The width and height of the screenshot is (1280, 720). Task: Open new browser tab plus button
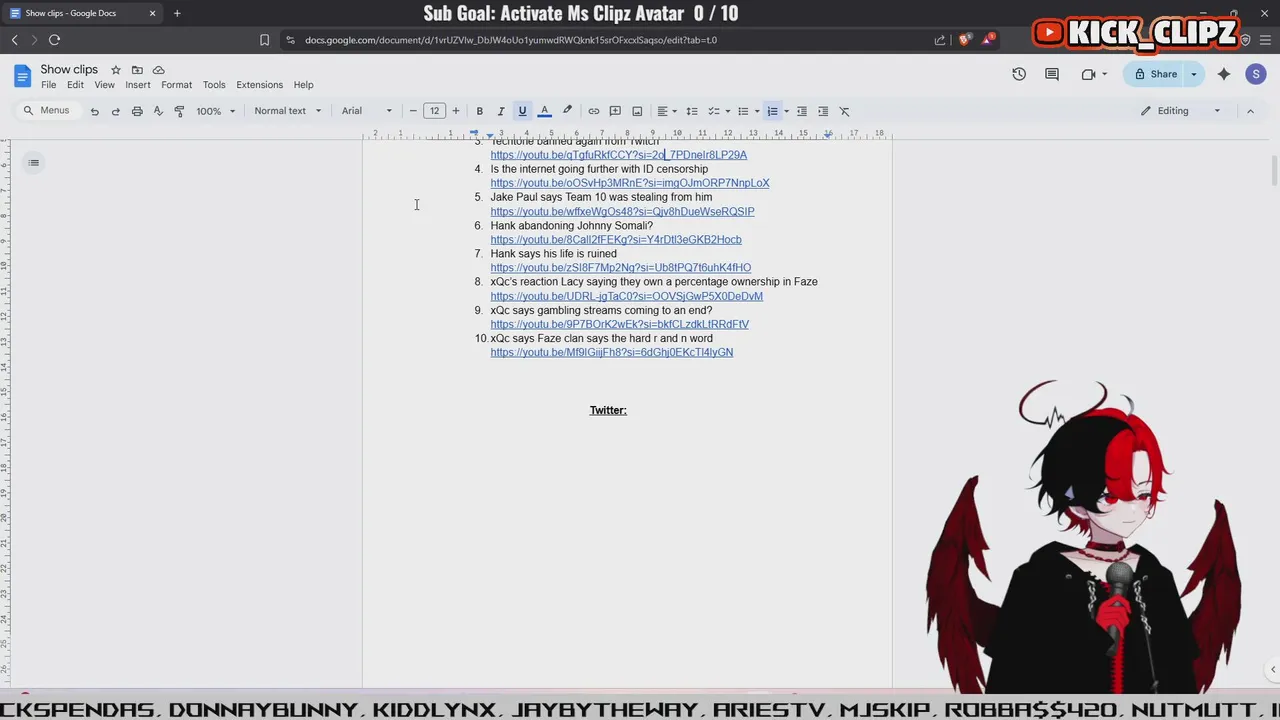click(x=177, y=13)
